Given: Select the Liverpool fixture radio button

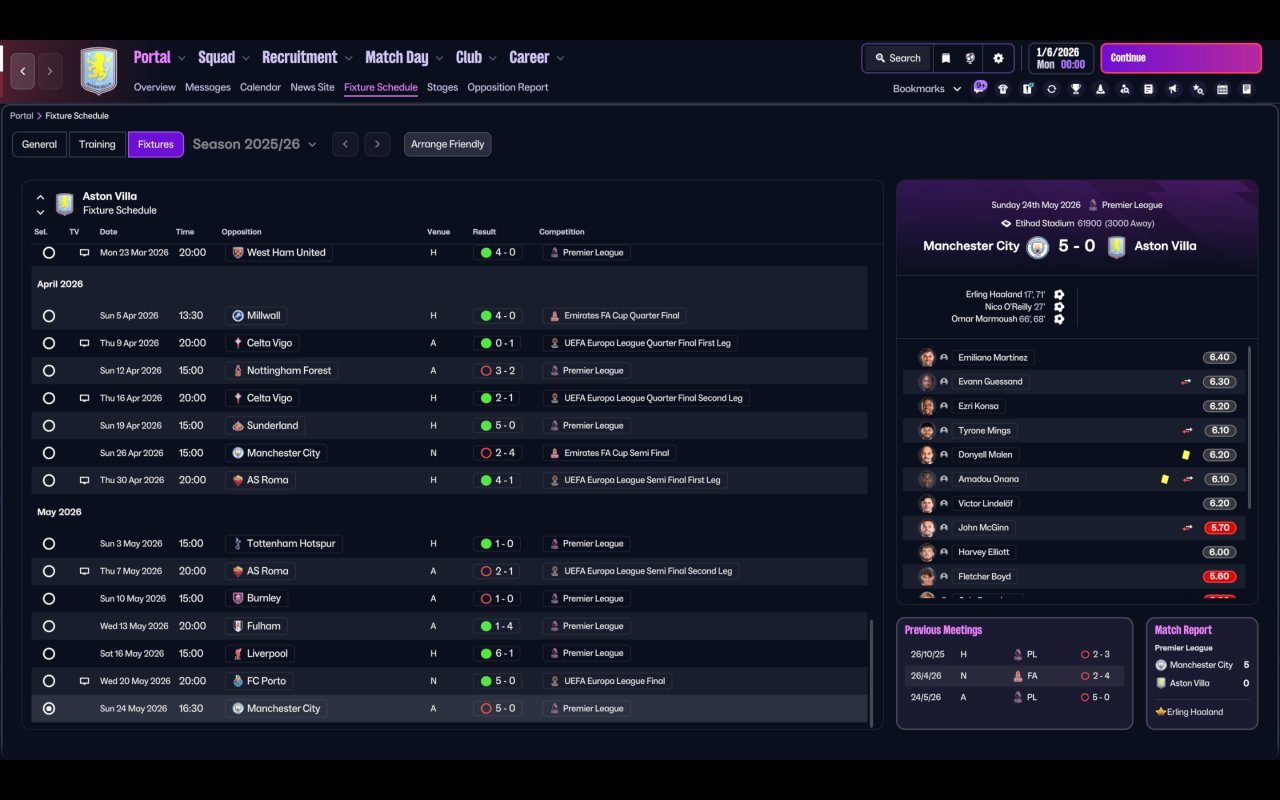Looking at the screenshot, I should point(49,654).
